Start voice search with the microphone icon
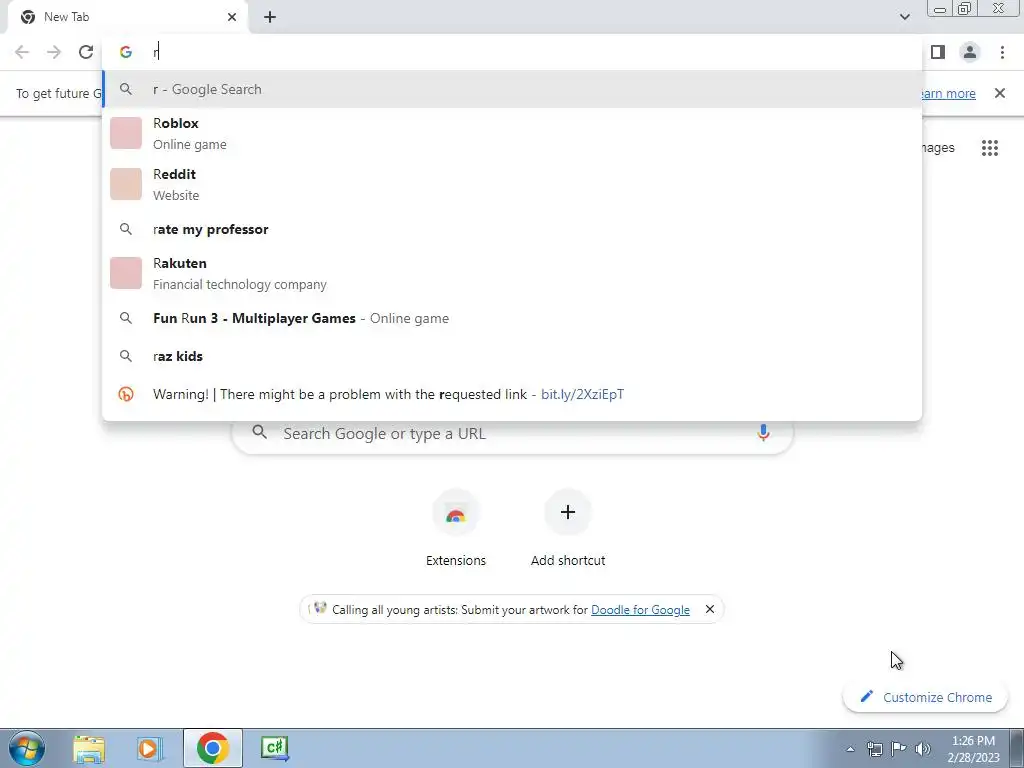The width and height of the screenshot is (1024, 768). click(x=763, y=432)
